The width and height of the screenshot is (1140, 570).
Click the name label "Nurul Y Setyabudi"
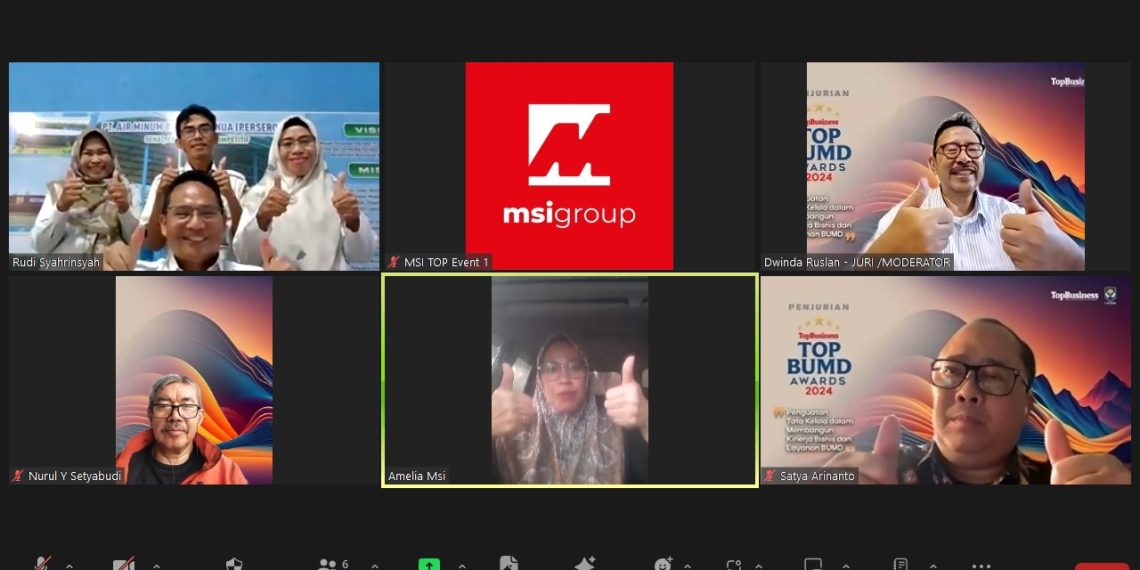point(74,476)
